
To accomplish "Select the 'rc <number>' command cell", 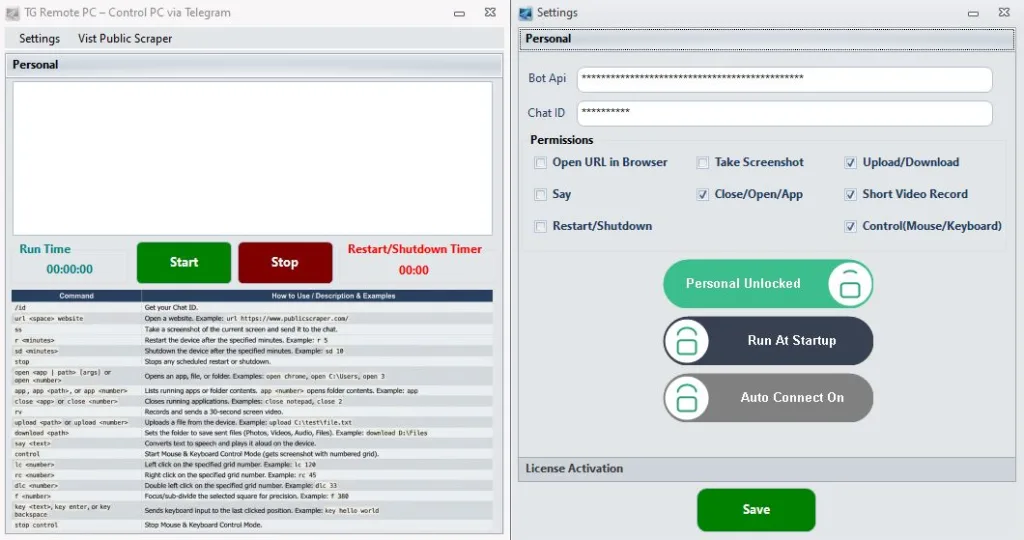I will (76, 475).
